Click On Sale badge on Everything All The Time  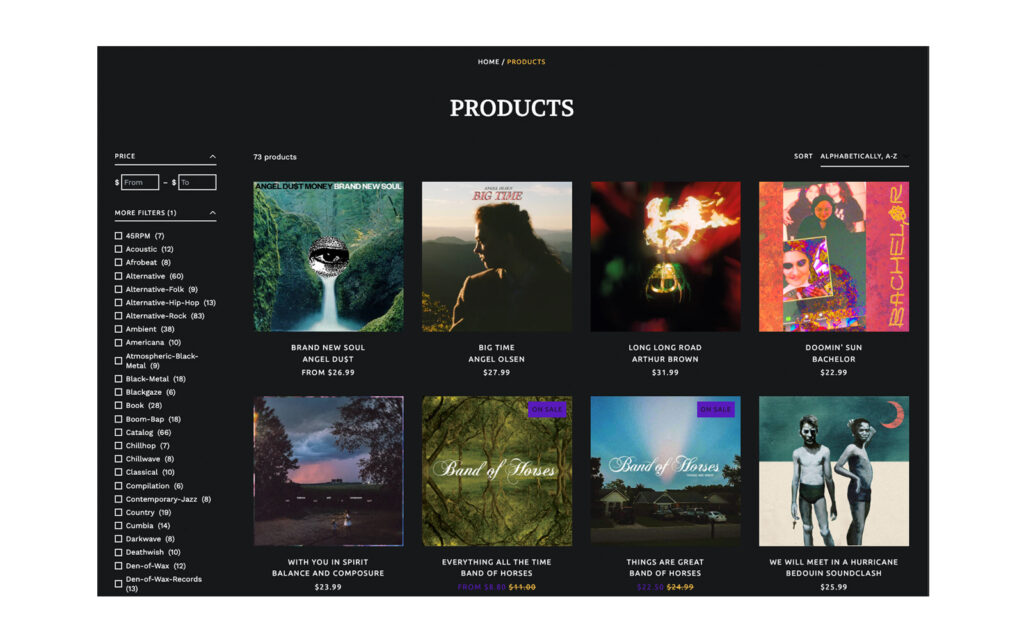547,409
